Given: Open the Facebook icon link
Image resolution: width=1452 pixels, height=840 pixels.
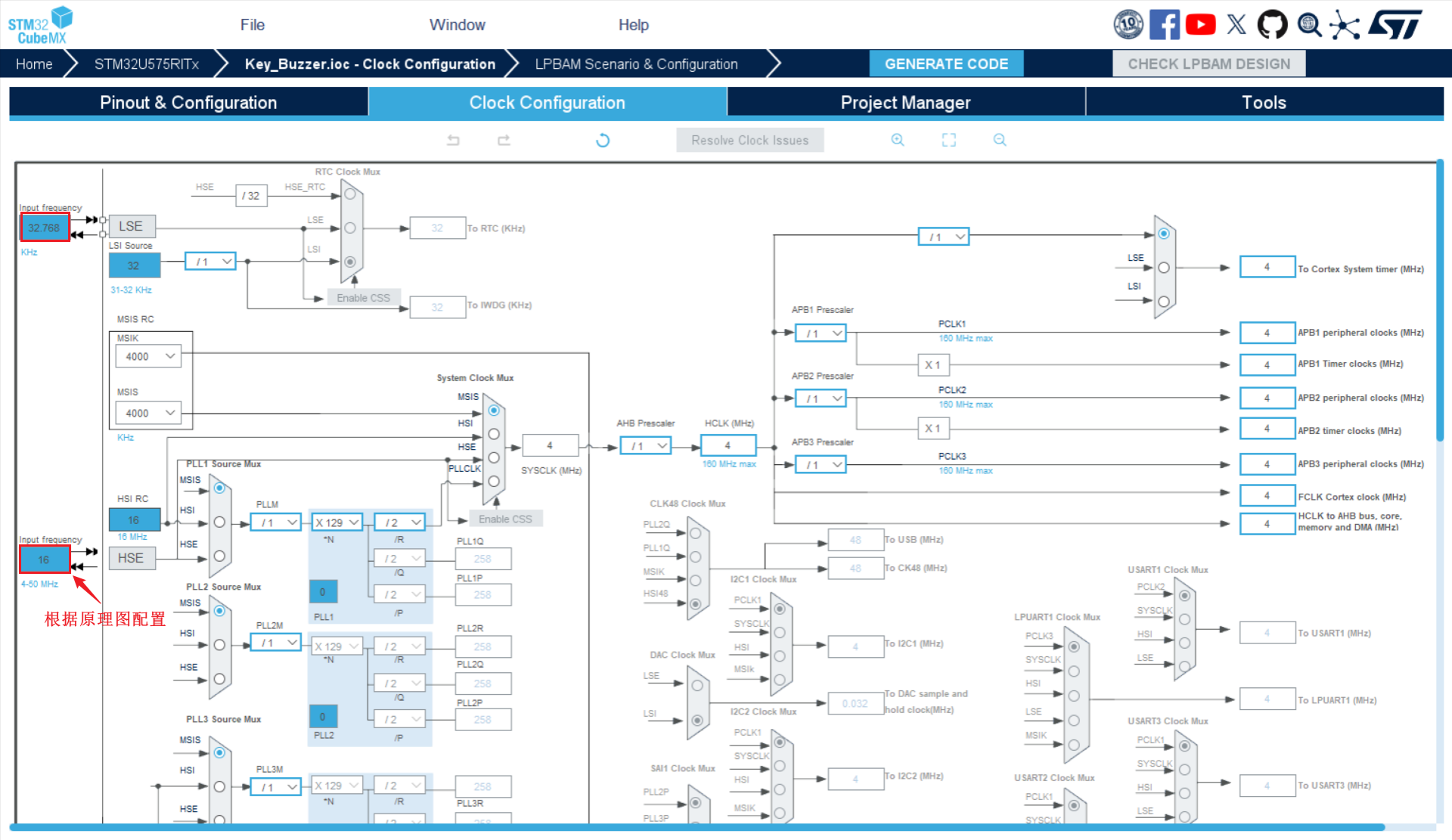Looking at the screenshot, I should (x=1165, y=24).
